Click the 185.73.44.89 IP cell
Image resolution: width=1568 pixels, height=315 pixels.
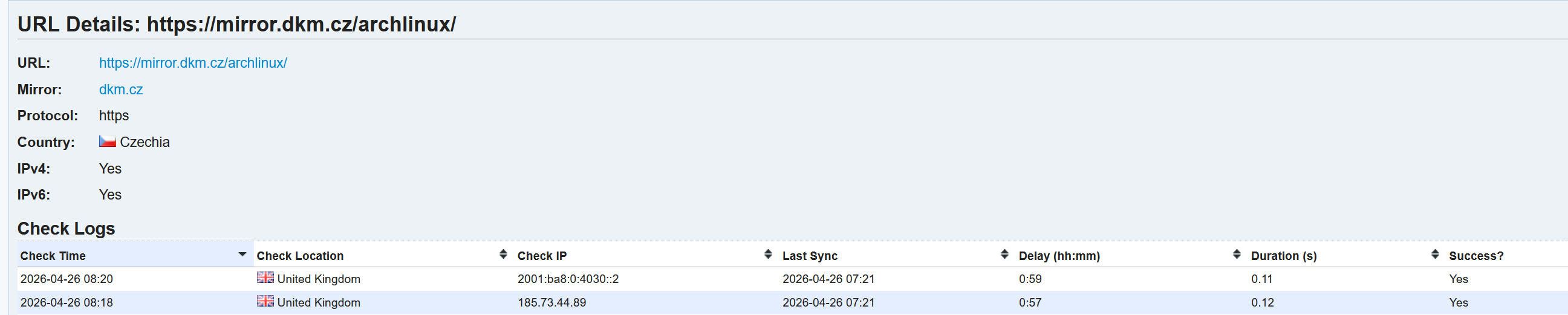tap(551, 303)
